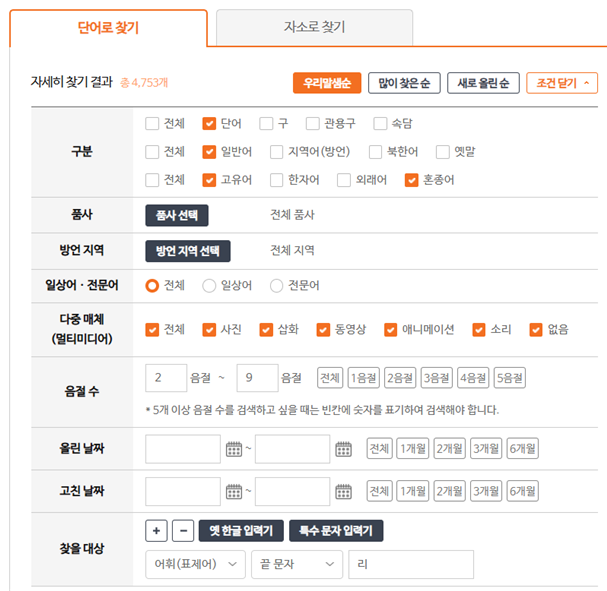
Task: Switch to 단어로 찾기 tab
Action: tap(108, 28)
